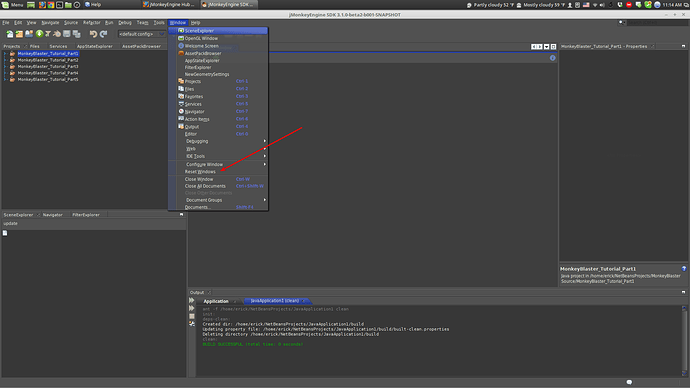Click the Navigator compass icon in menu
The width and height of the screenshot is (690, 388).
[181, 111]
